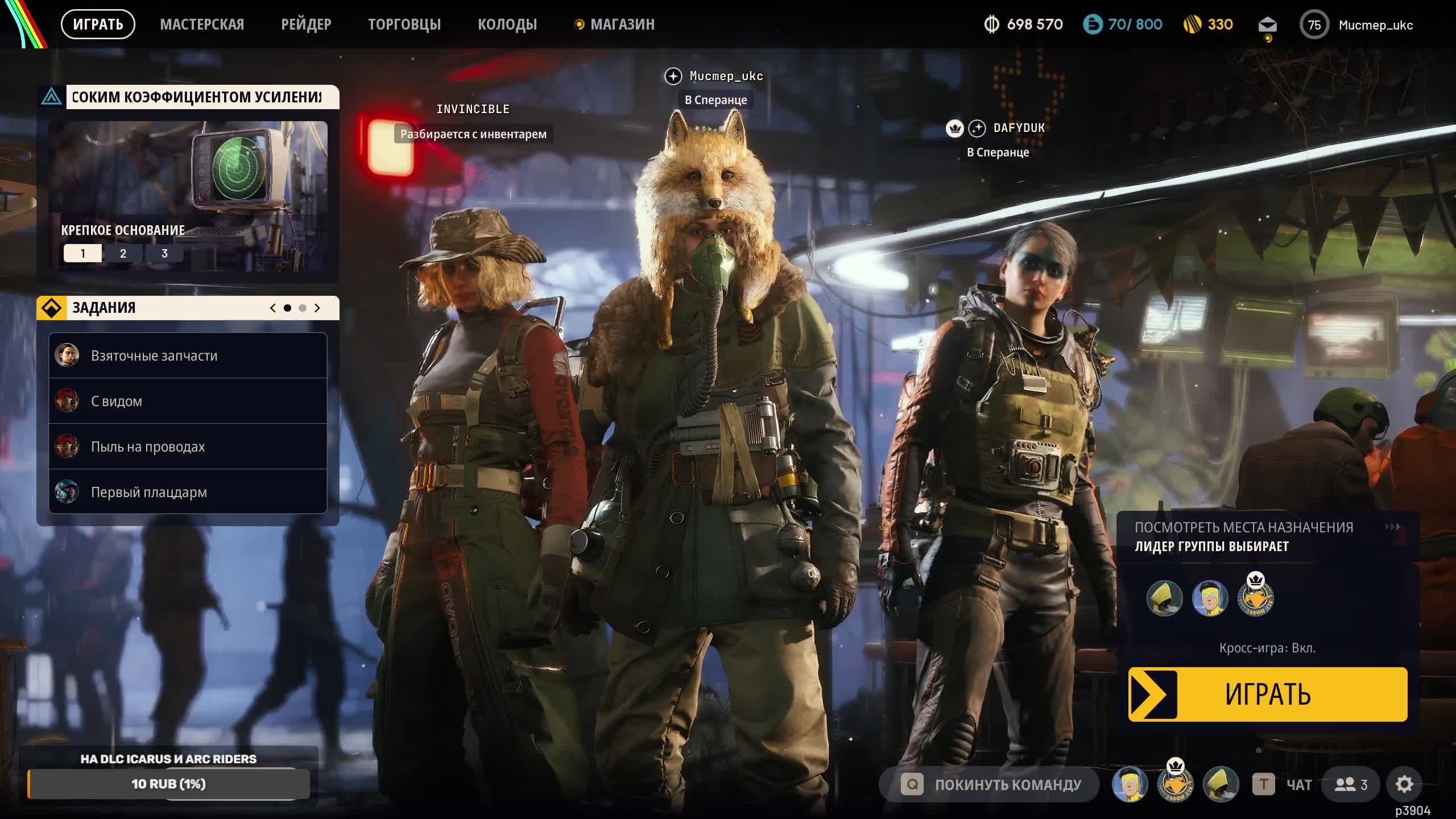Open settings gear in bottom bar
This screenshot has height=819, width=1456.
[1404, 784]
